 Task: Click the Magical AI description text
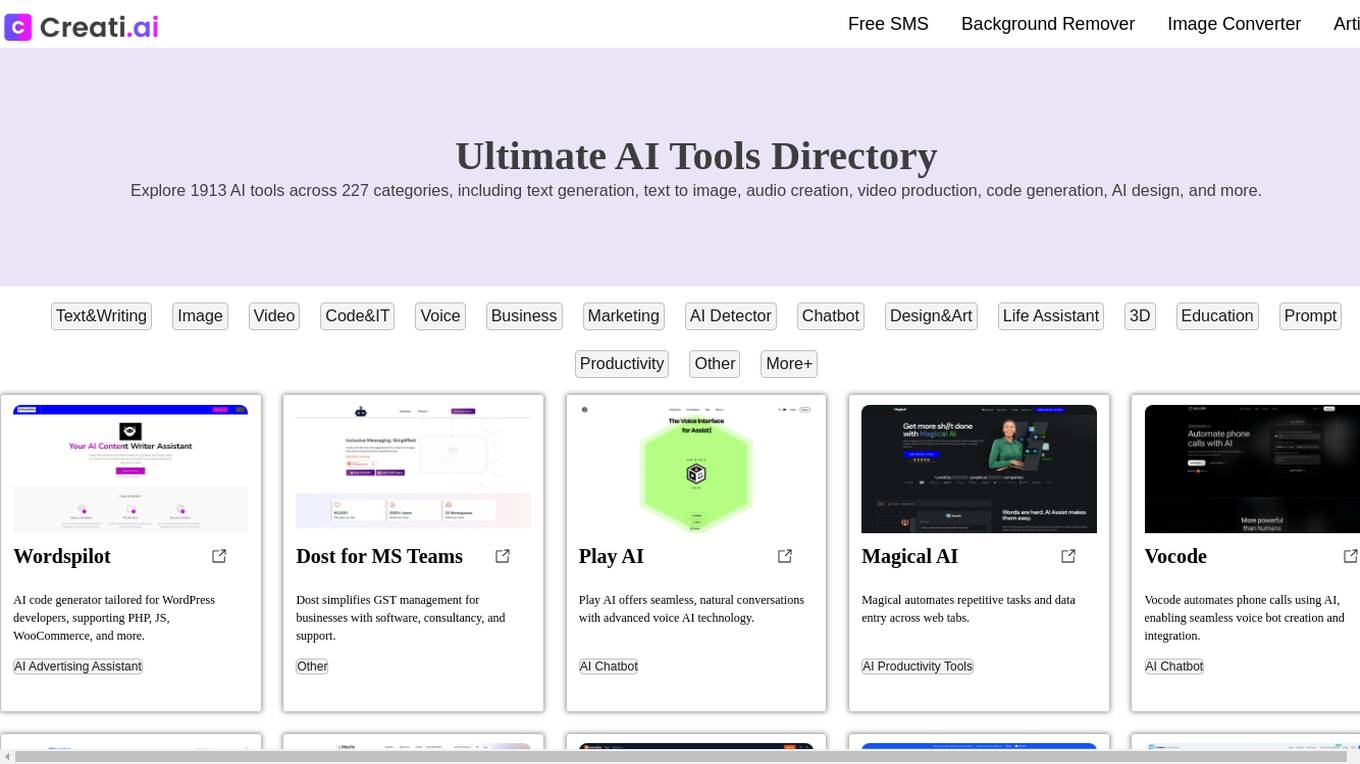969,609
